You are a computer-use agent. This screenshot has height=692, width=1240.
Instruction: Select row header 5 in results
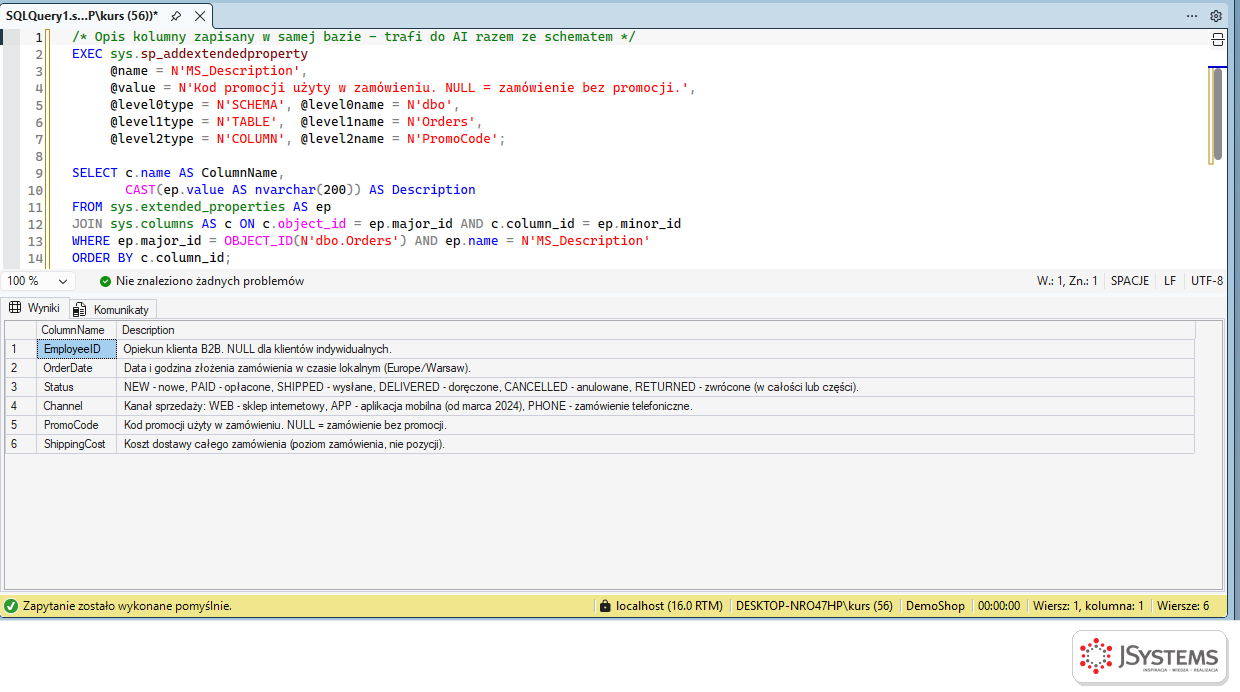click(21, 425)
